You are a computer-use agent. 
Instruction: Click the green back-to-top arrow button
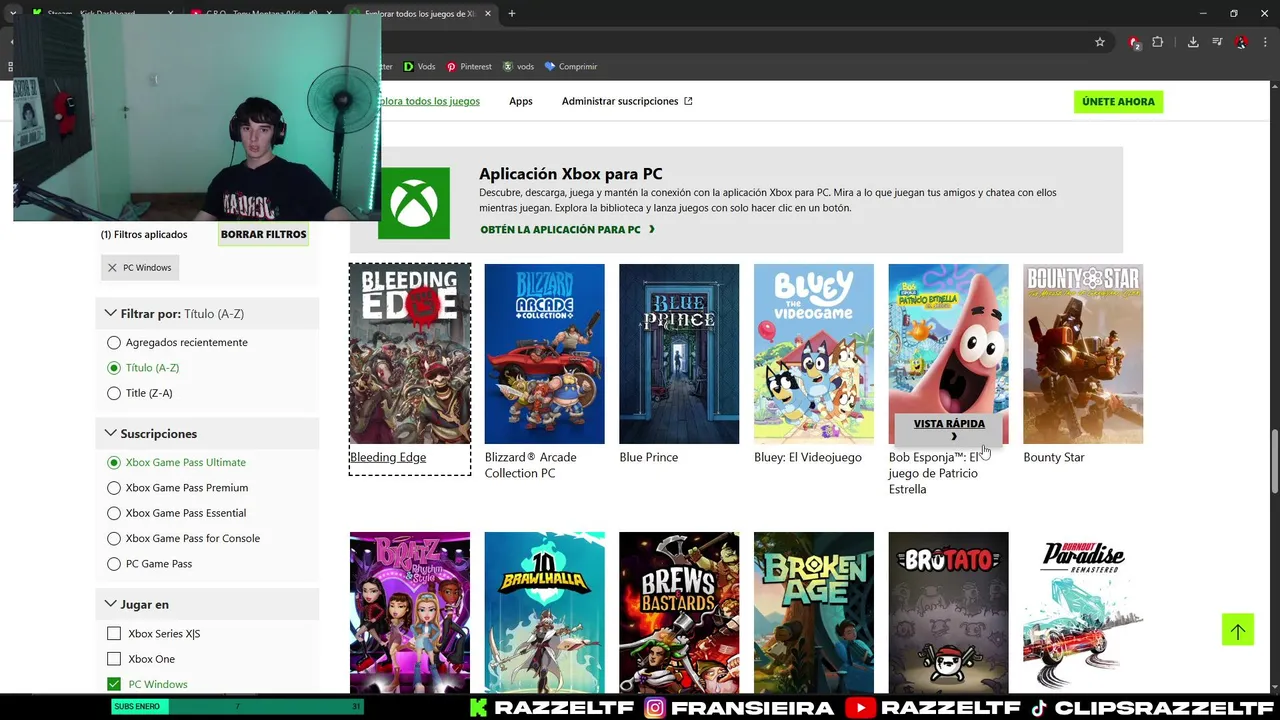click(1237, 629)
